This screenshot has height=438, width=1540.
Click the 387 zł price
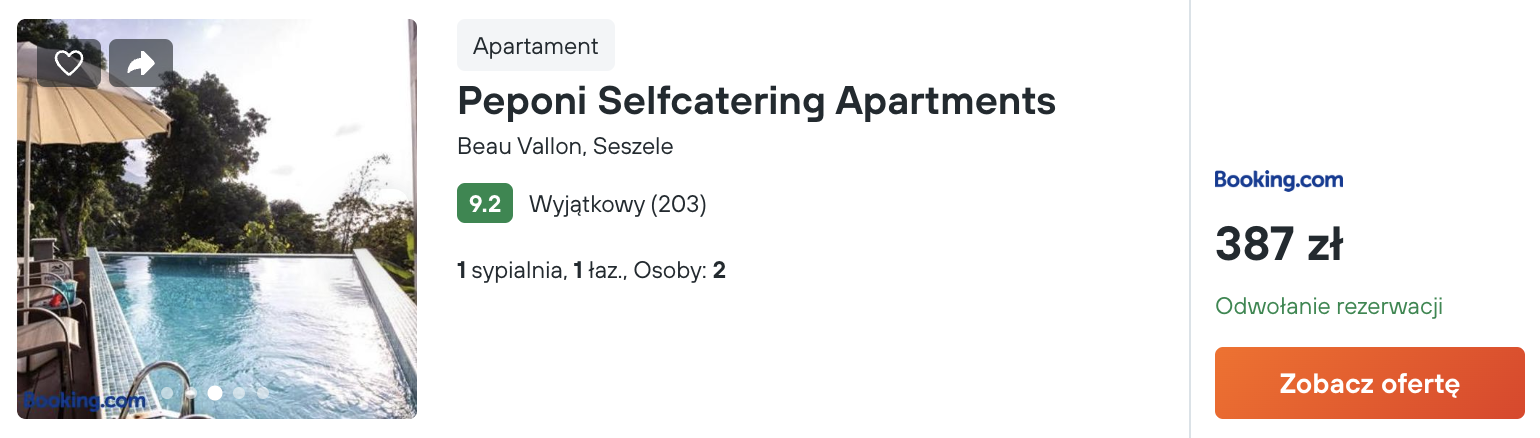click(1278, 246)
